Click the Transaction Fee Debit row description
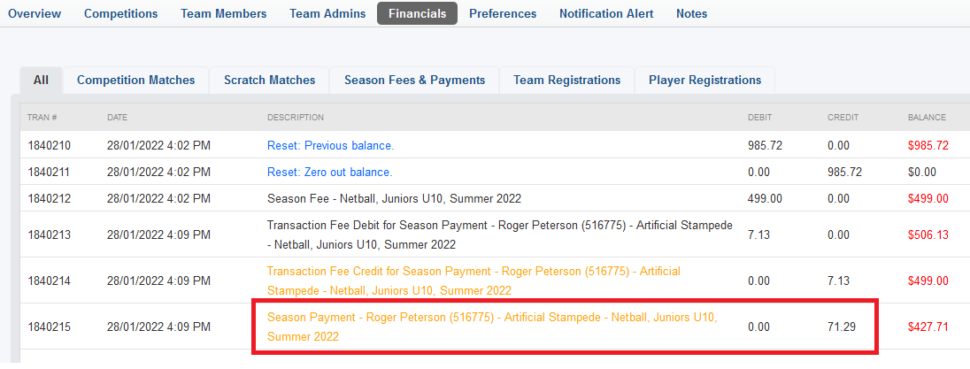The width and height of the screenshot is (970, 369). point(500,235)
